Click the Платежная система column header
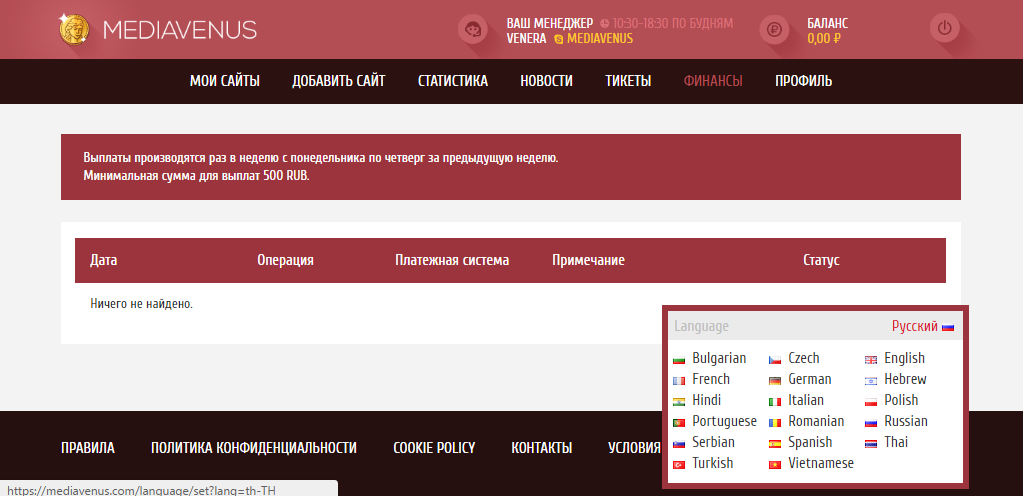This screenshot has height=496, width=1023. [452, 260]
